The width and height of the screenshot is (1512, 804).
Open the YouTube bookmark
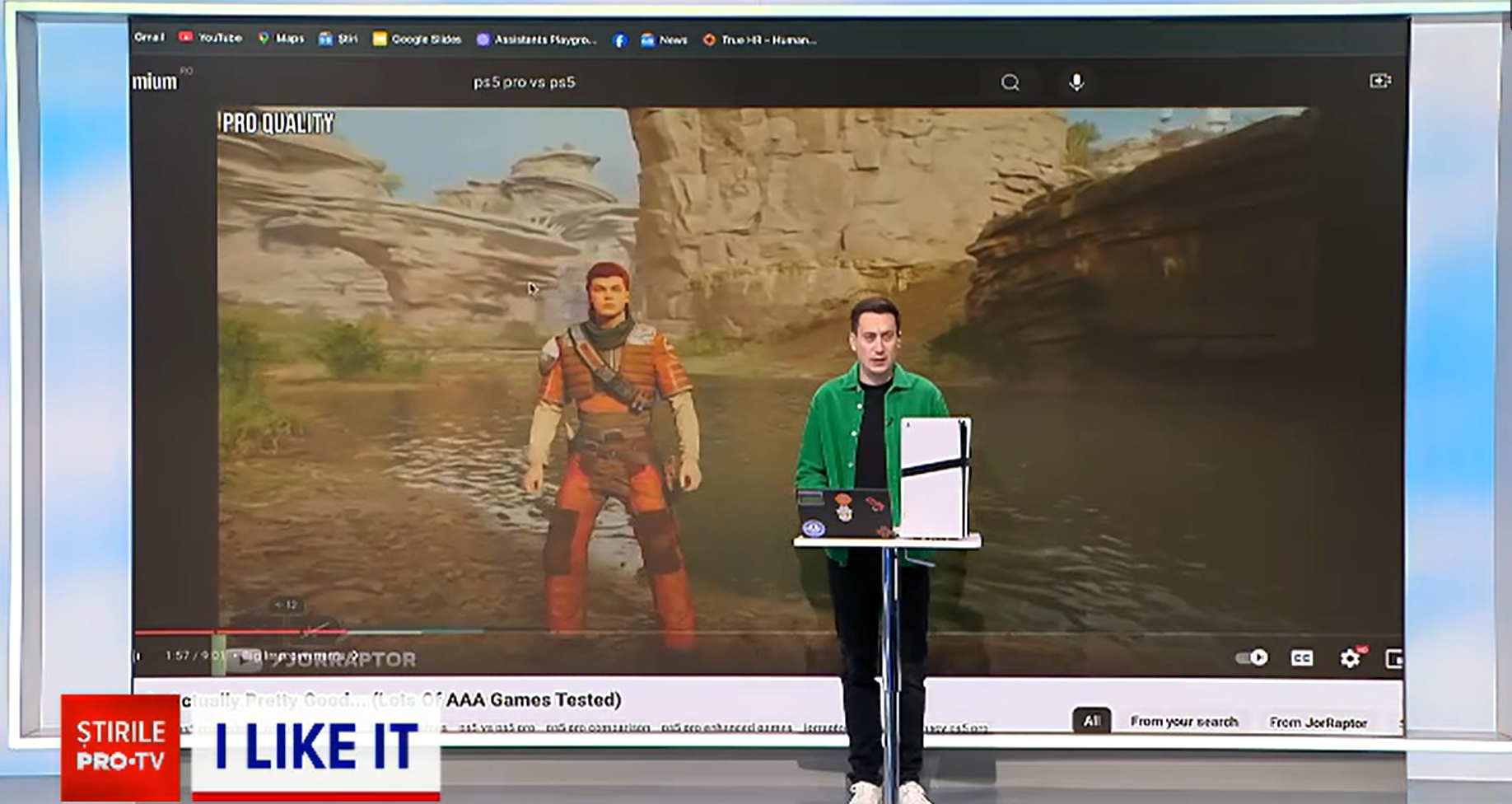tap(212, 38)
